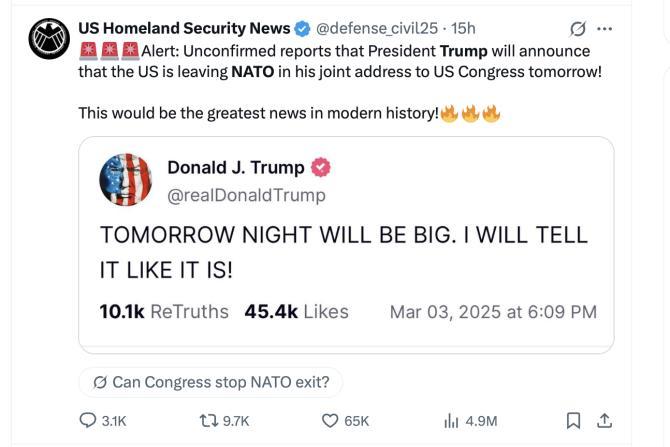
Task: Click Donald J. Trump's quoted post avatar
Action: 125,181
